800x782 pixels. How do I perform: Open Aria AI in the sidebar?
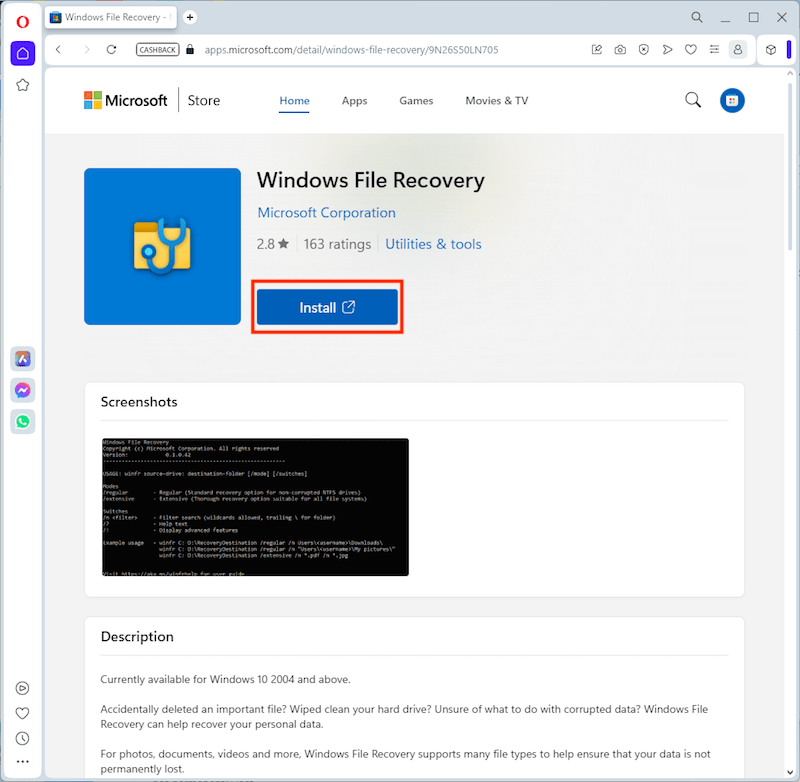(22, 358)
